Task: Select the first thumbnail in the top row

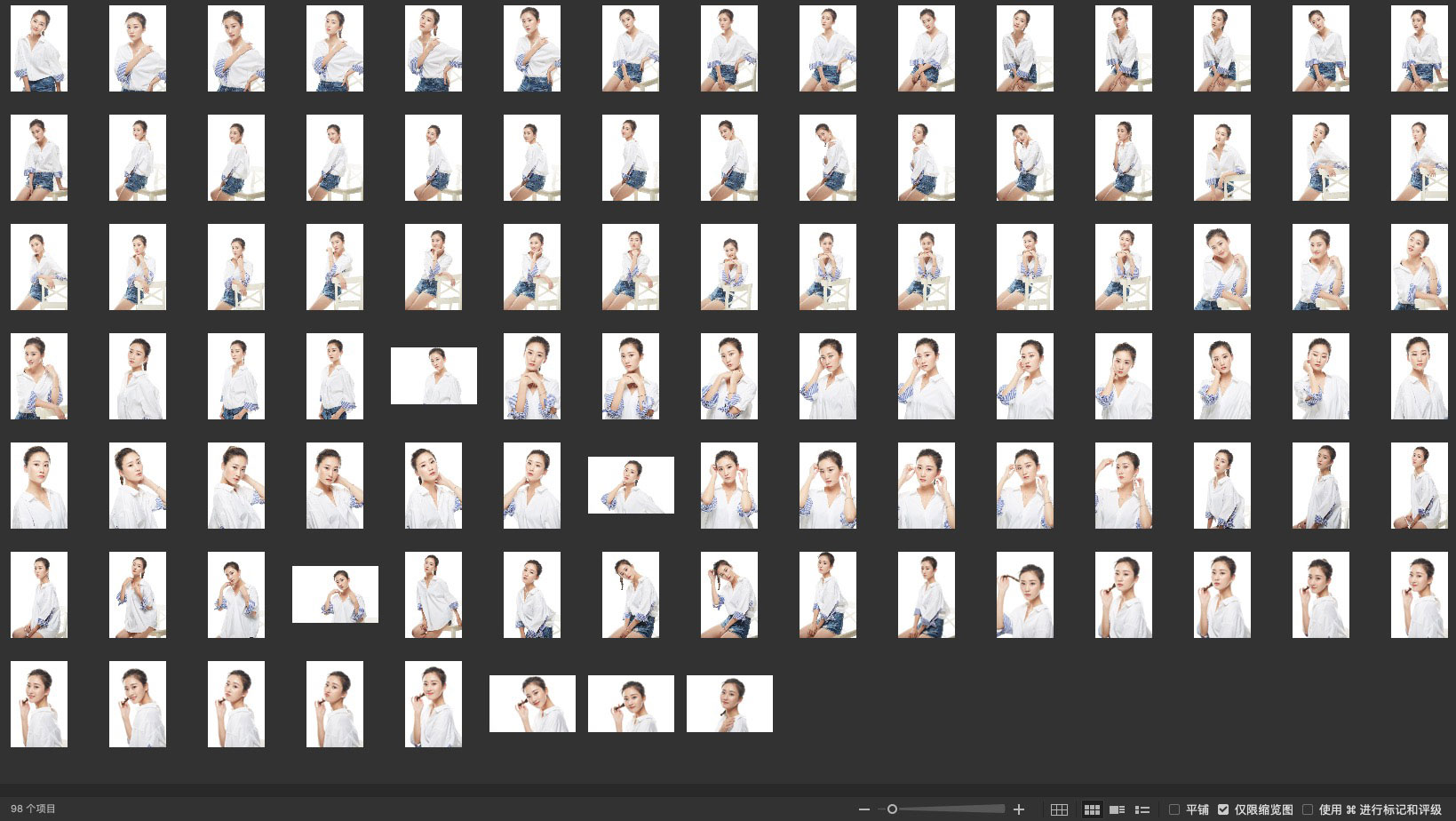Action: point(39,49)
